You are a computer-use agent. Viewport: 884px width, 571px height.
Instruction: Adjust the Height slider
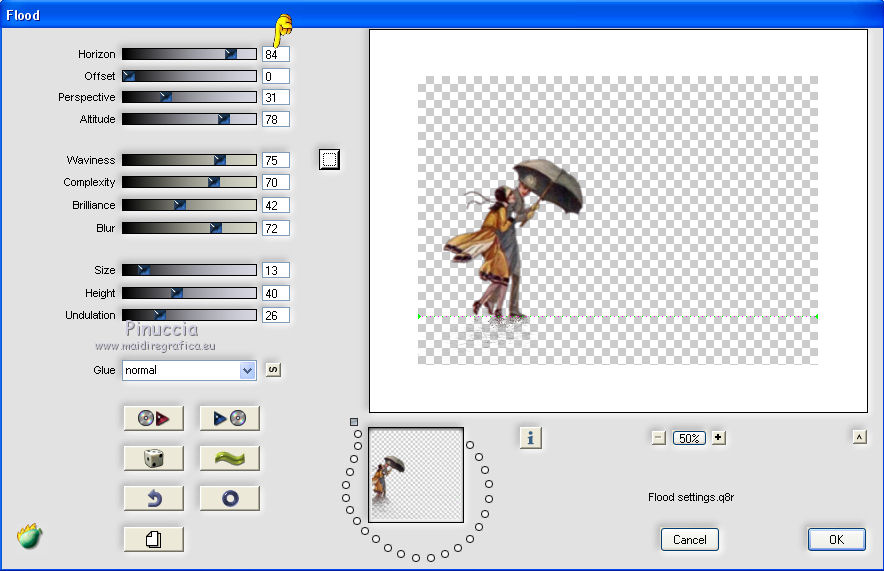point(189,293)
